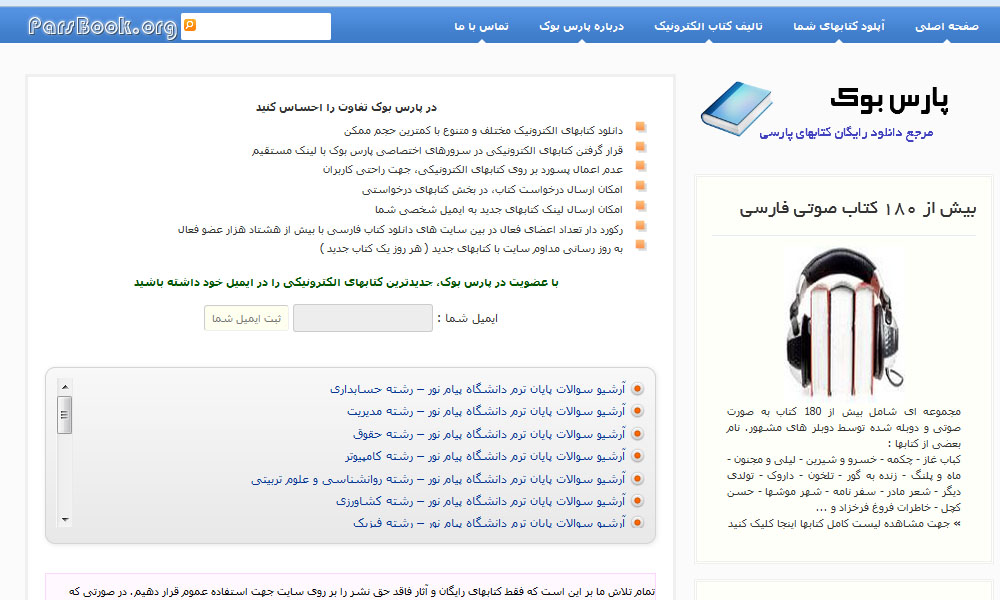Open the archive link for رشته کامپیوتر
The width and height of the screenshot is (1000, 600).
[x=485, y=456]
